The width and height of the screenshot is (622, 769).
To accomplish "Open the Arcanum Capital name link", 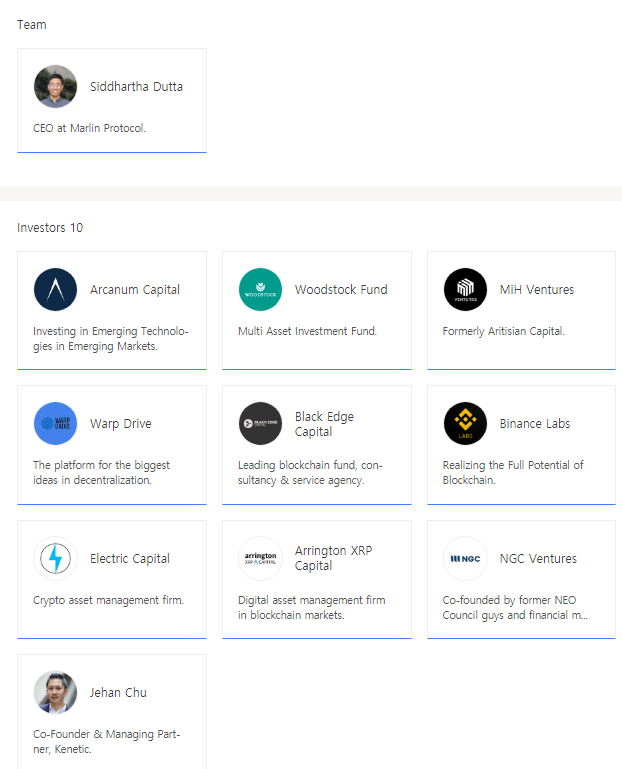I will (x=135, y=290).
